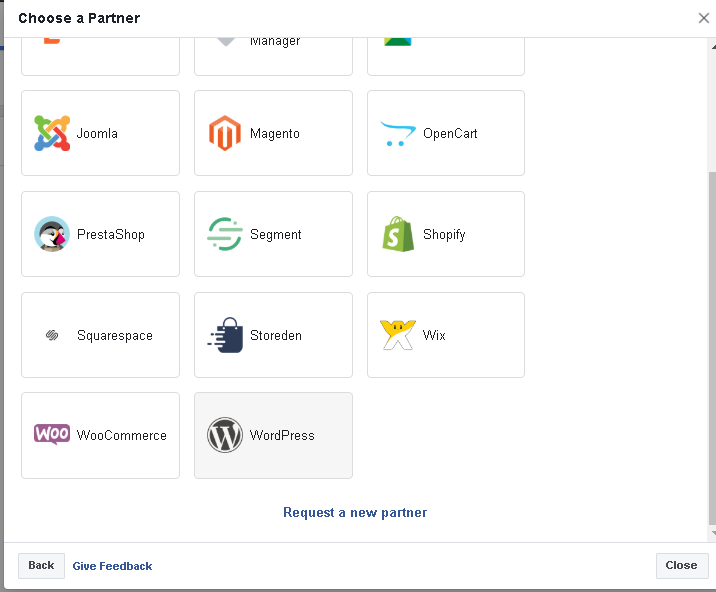
Task: Click the Joomla logo icon
Action: coord(52,133)
